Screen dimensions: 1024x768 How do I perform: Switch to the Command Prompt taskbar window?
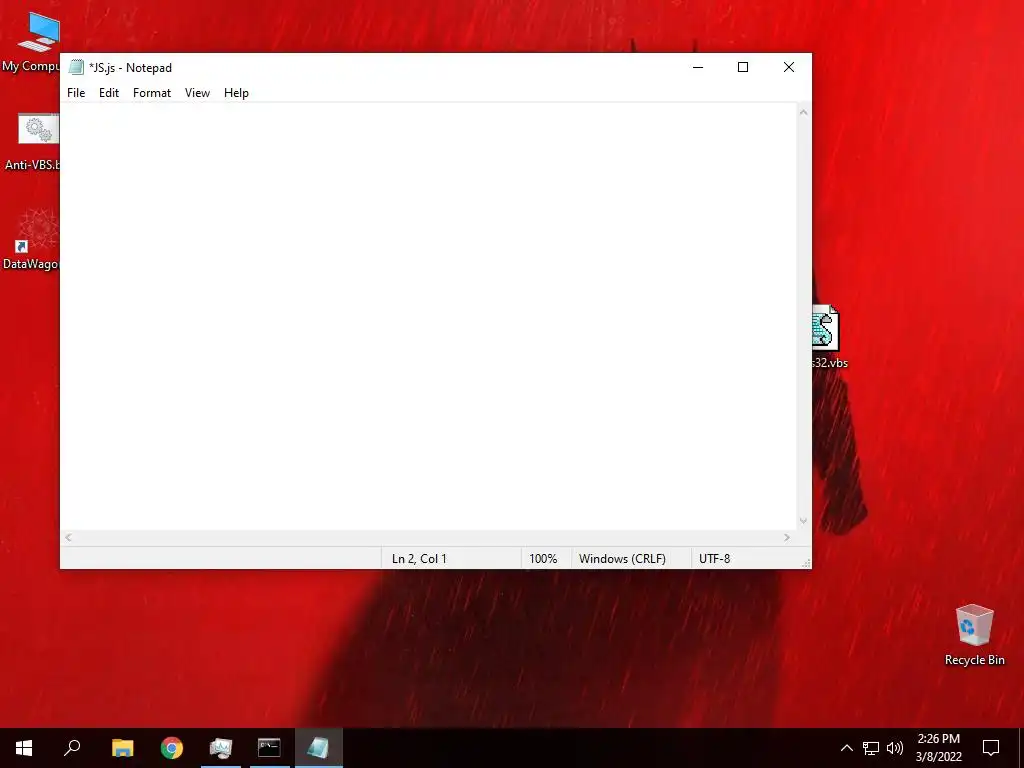pyautogui.click(x=269, y=748)
